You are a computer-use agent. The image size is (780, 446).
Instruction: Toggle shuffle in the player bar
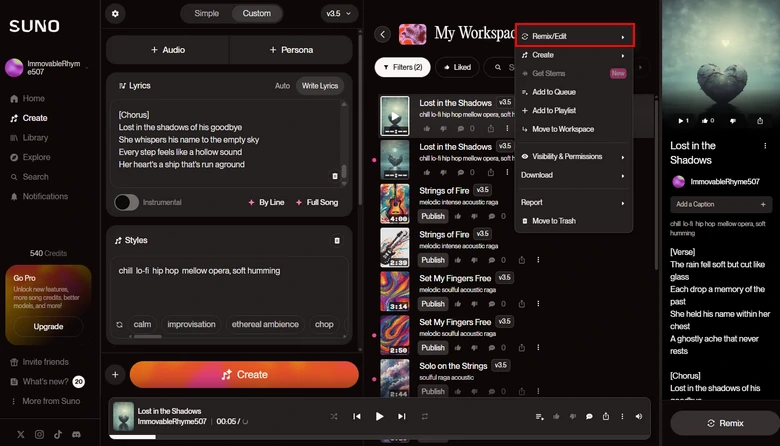point(334,416)
